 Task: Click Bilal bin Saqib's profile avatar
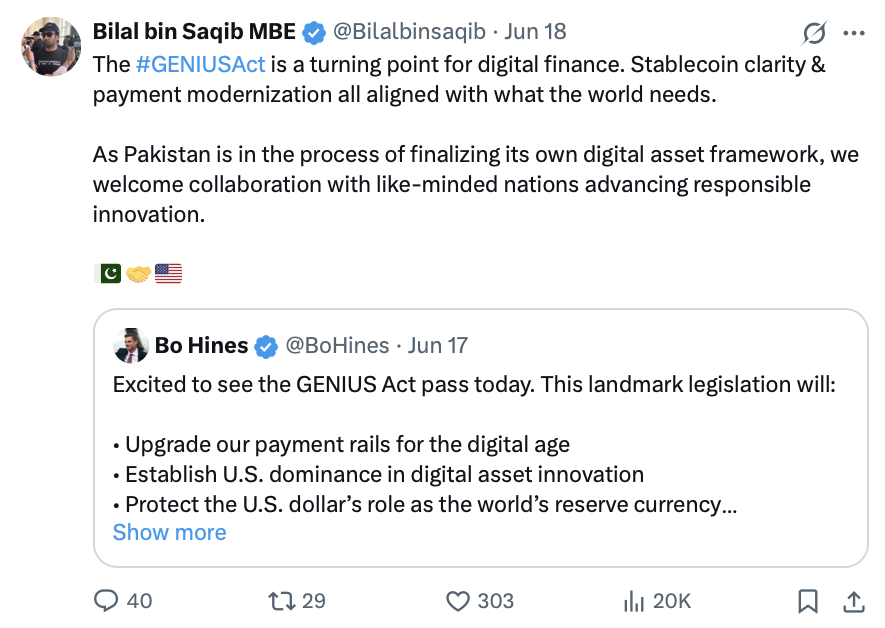(50, 46)
